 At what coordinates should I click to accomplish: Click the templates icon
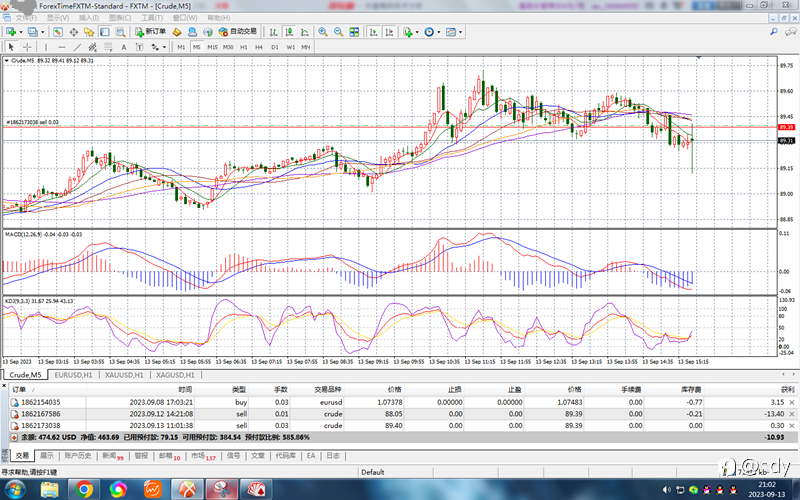[x=451, y=32]
